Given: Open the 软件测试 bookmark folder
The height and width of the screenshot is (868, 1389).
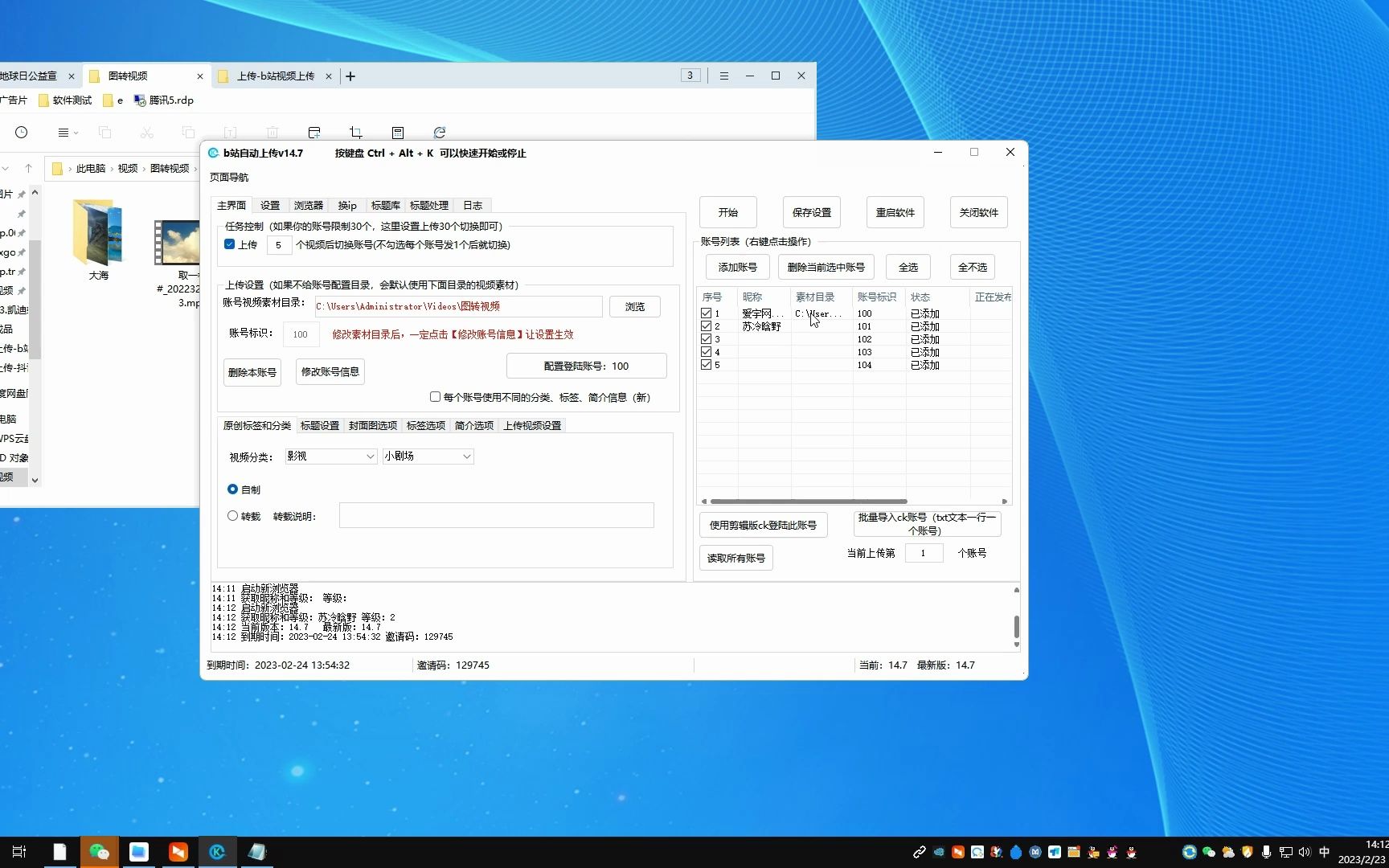Looking at the screenshot, I should click(x=65, y=100).
